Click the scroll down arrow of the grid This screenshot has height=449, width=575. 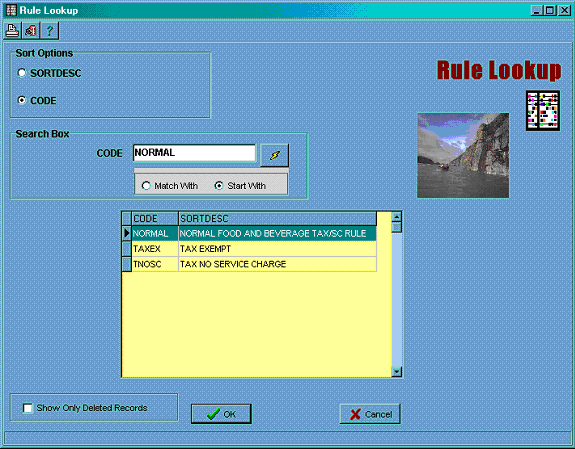pos(397,372)
